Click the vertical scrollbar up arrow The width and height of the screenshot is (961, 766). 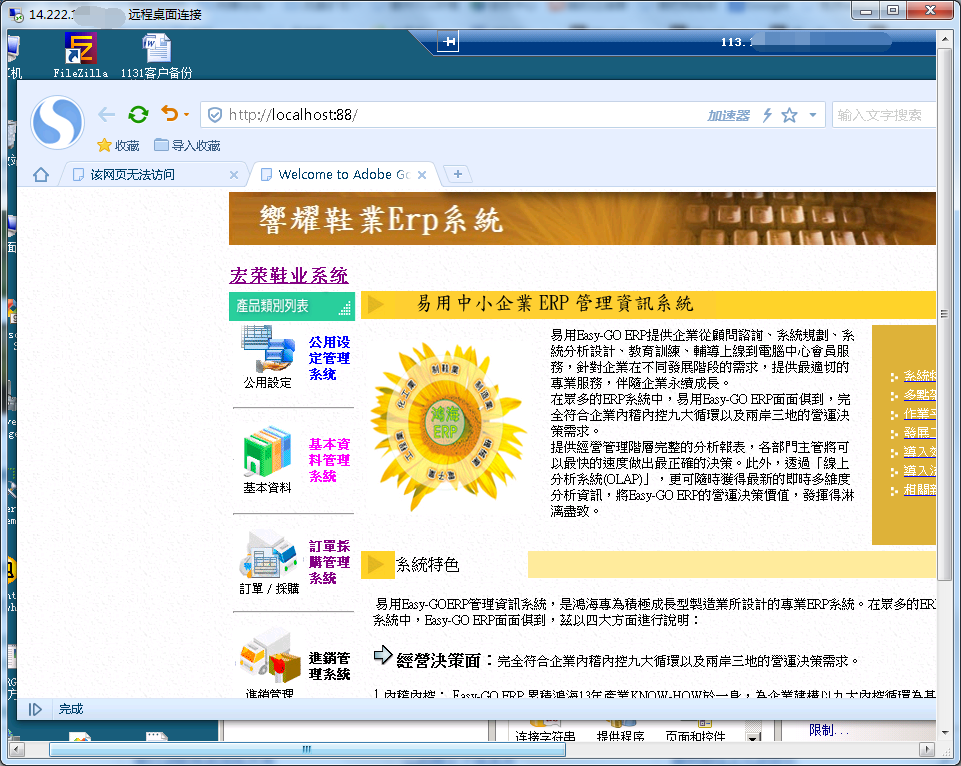coord(944,40)
